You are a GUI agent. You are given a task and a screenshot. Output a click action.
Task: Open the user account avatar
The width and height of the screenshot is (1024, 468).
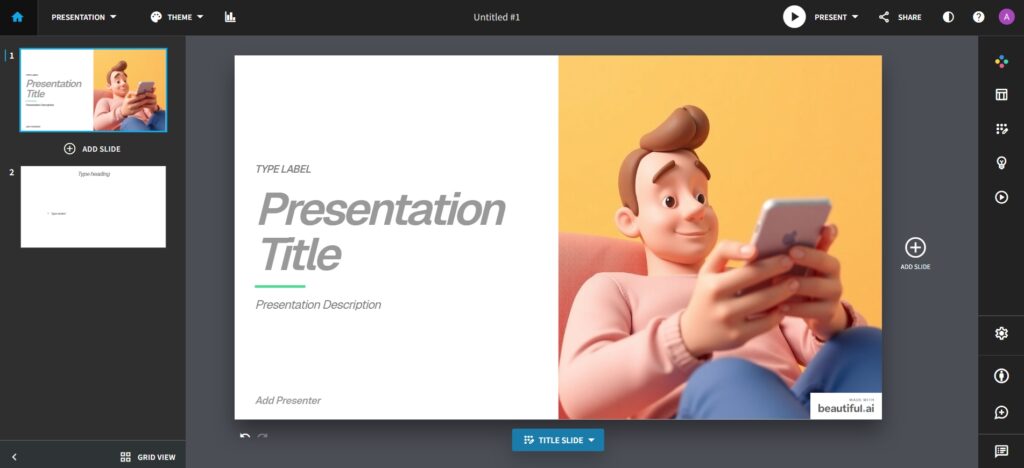pyautogui.click(x=1006, y=17)
